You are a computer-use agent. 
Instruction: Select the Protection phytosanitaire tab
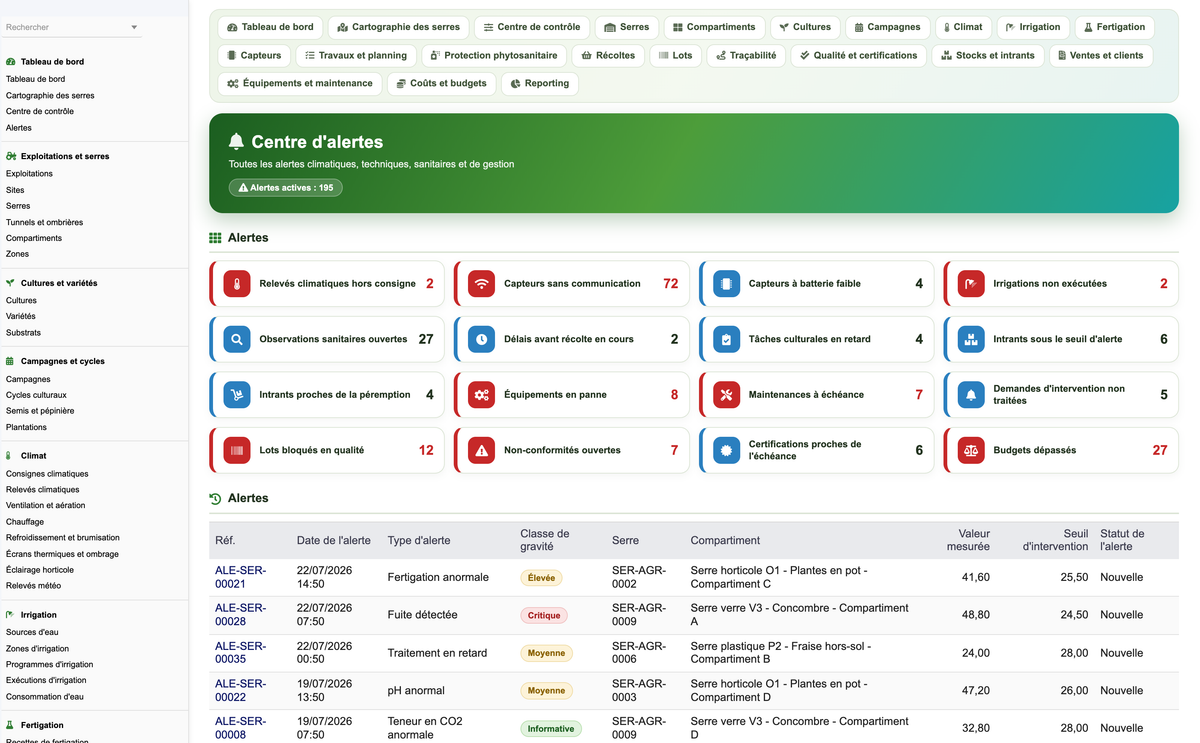coord(494,55)
